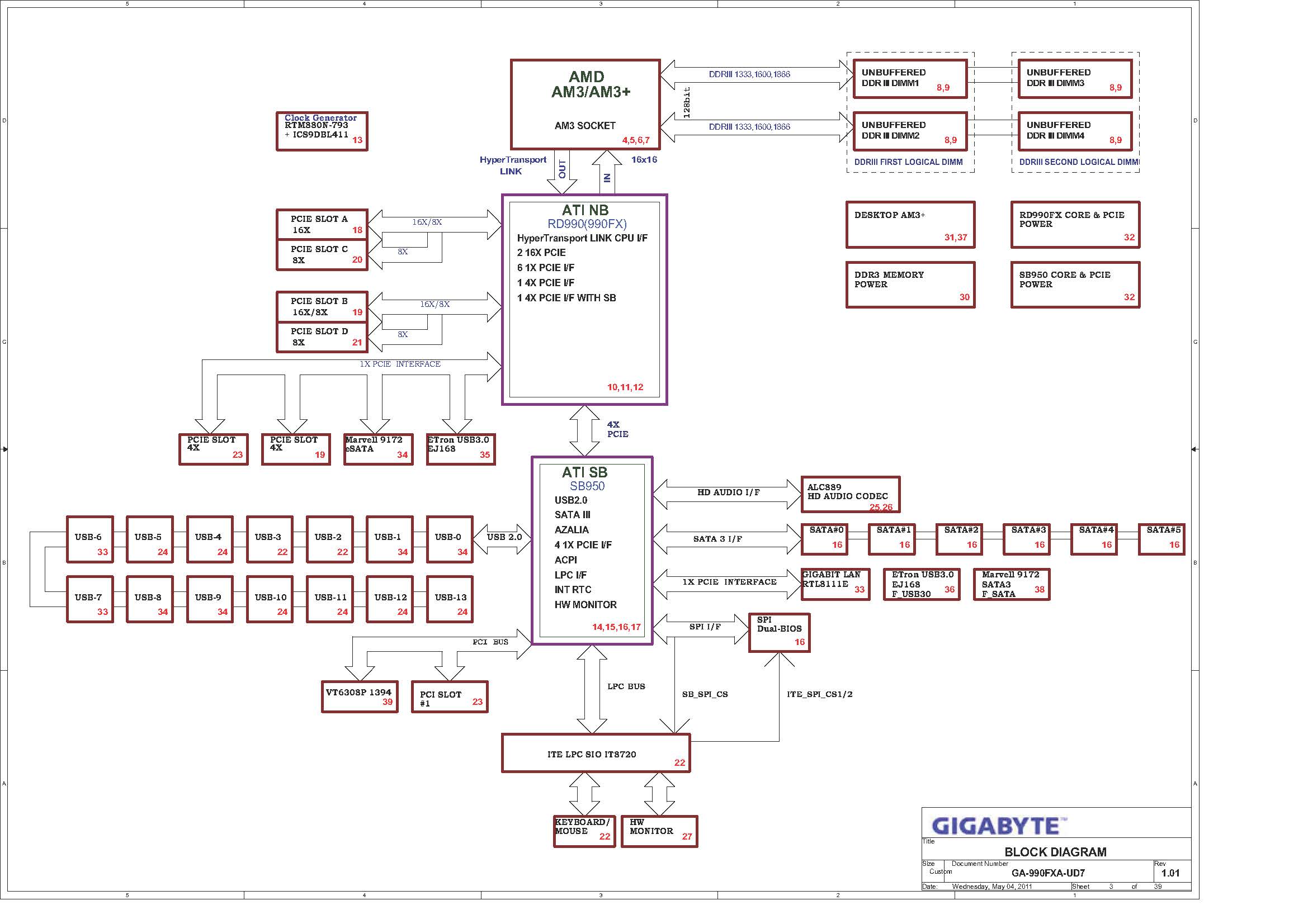1308x924 pixels.
Task: Click the GA-990FXA-UD7 document number
Action: tap(1047, 873)
